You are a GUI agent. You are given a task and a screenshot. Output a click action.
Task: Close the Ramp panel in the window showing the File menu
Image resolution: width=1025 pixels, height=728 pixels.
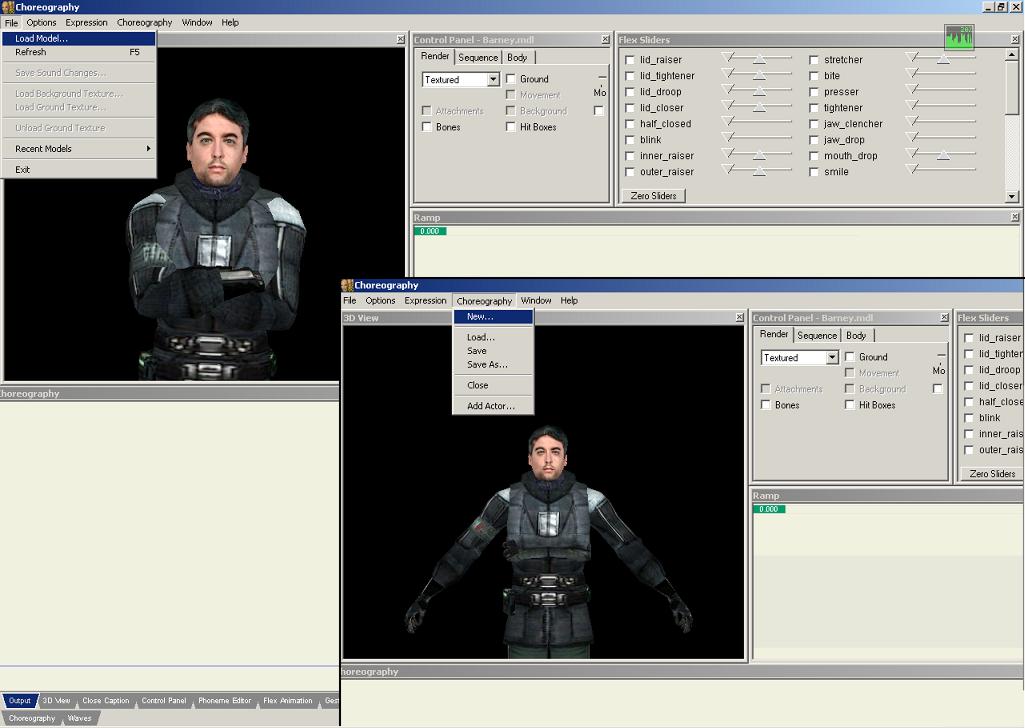tap(1015, 217)
